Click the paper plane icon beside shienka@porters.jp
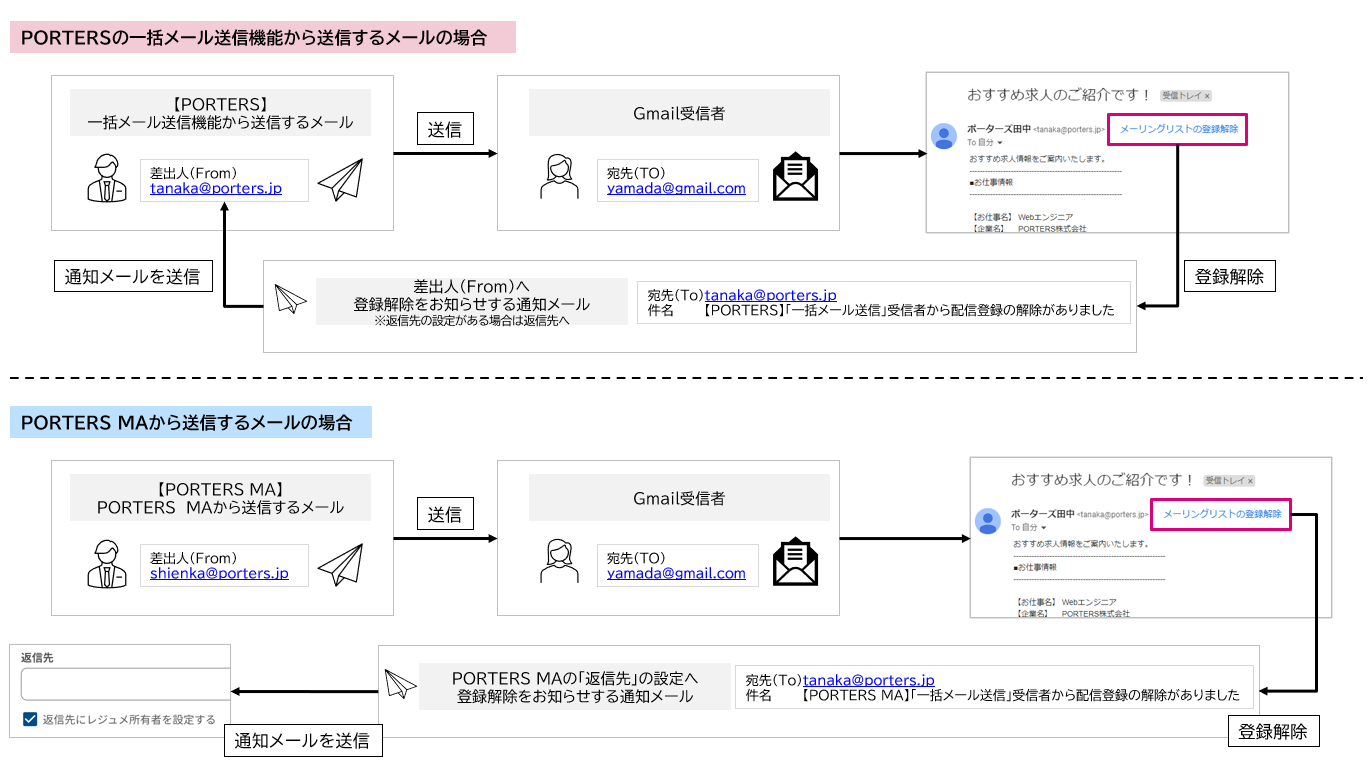This screenshot has width=1372, height=775. click(x=340, y=565)
